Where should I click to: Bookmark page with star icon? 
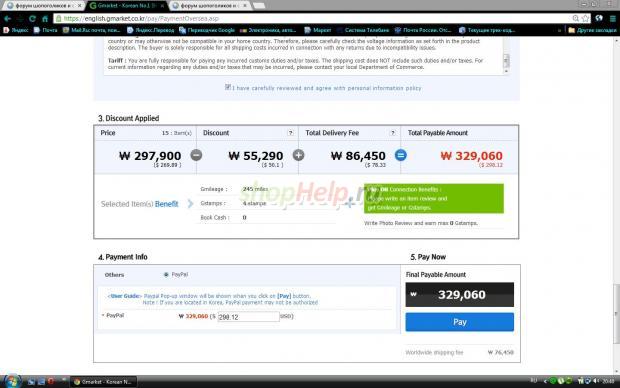(585, 19)
